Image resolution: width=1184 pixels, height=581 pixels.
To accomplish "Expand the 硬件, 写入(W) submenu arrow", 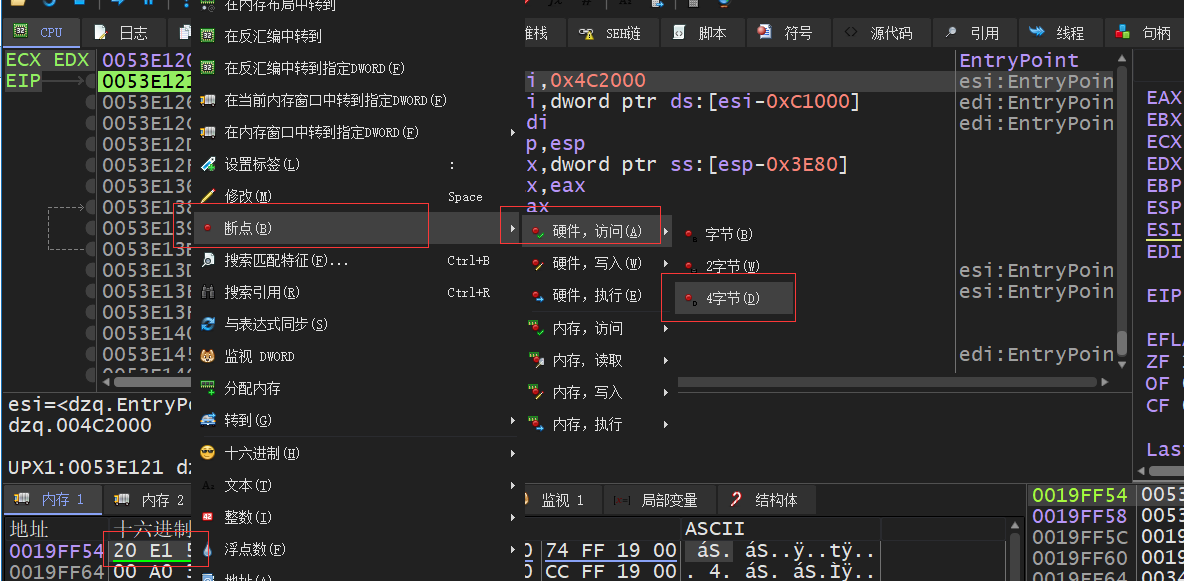I will click(665, 264).
